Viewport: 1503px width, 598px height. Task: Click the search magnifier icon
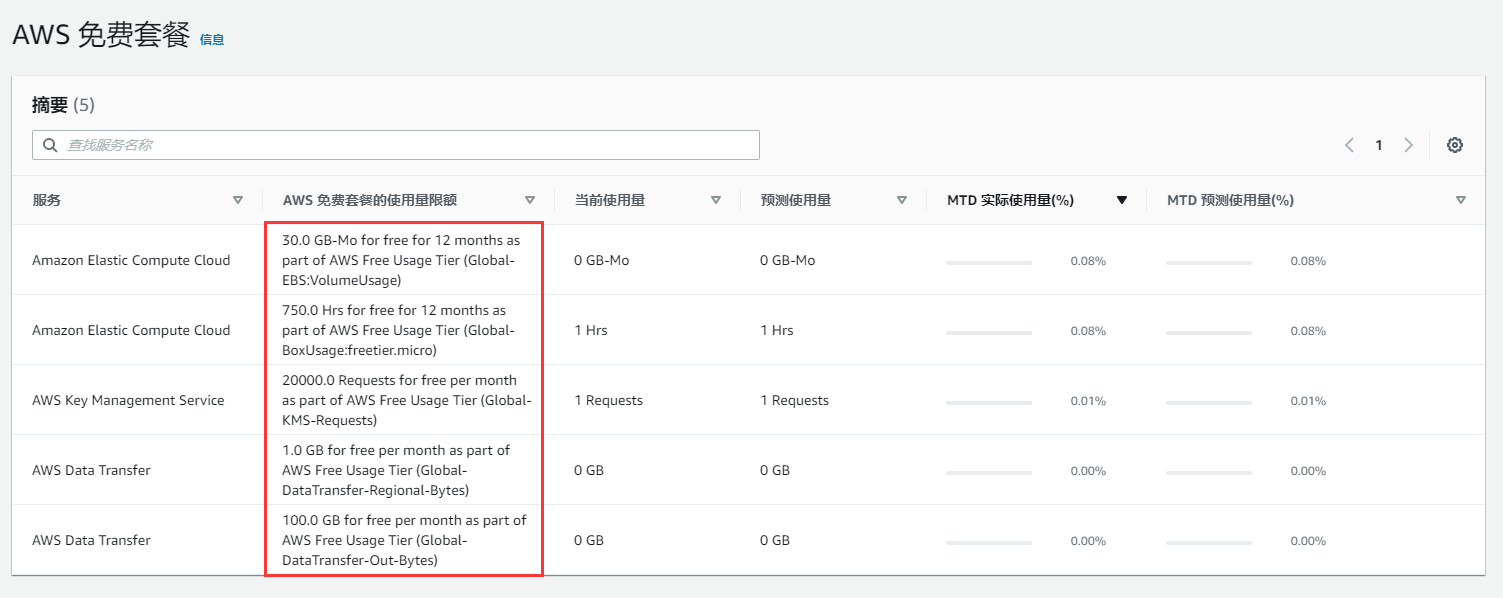coord(50,145)
